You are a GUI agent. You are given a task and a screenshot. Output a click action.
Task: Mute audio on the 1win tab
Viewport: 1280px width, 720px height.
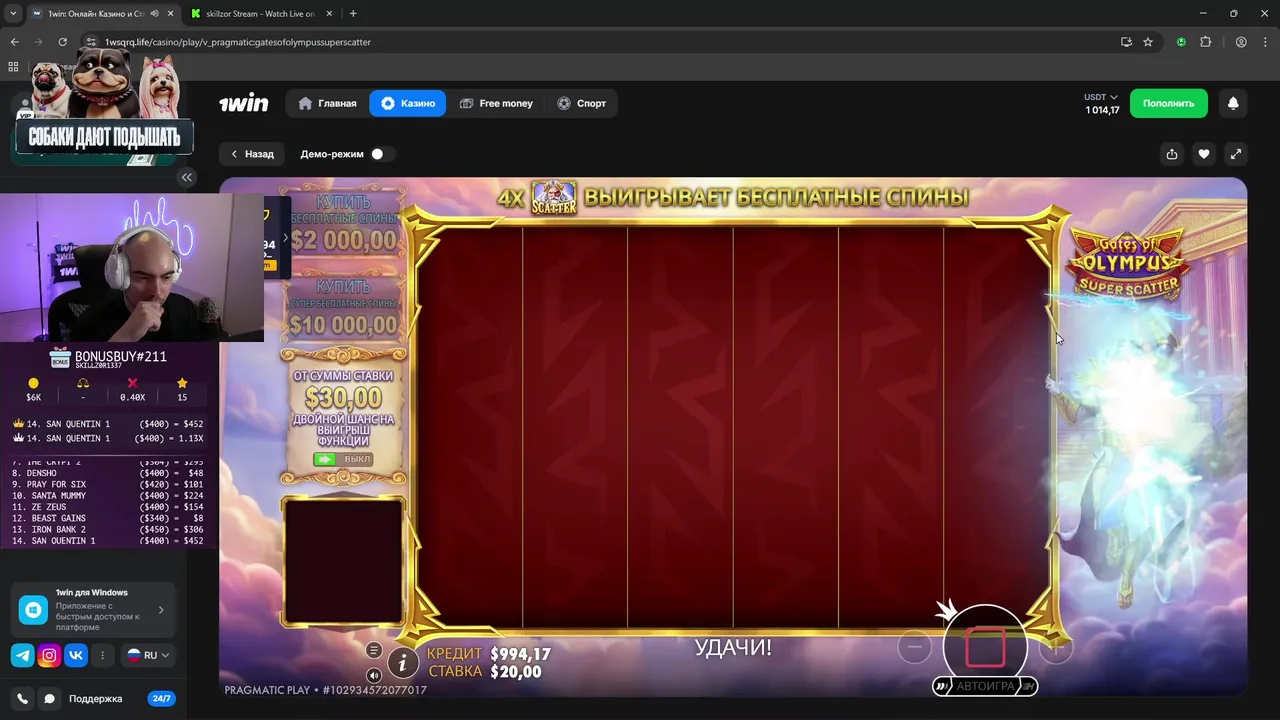tap(154, 14)
